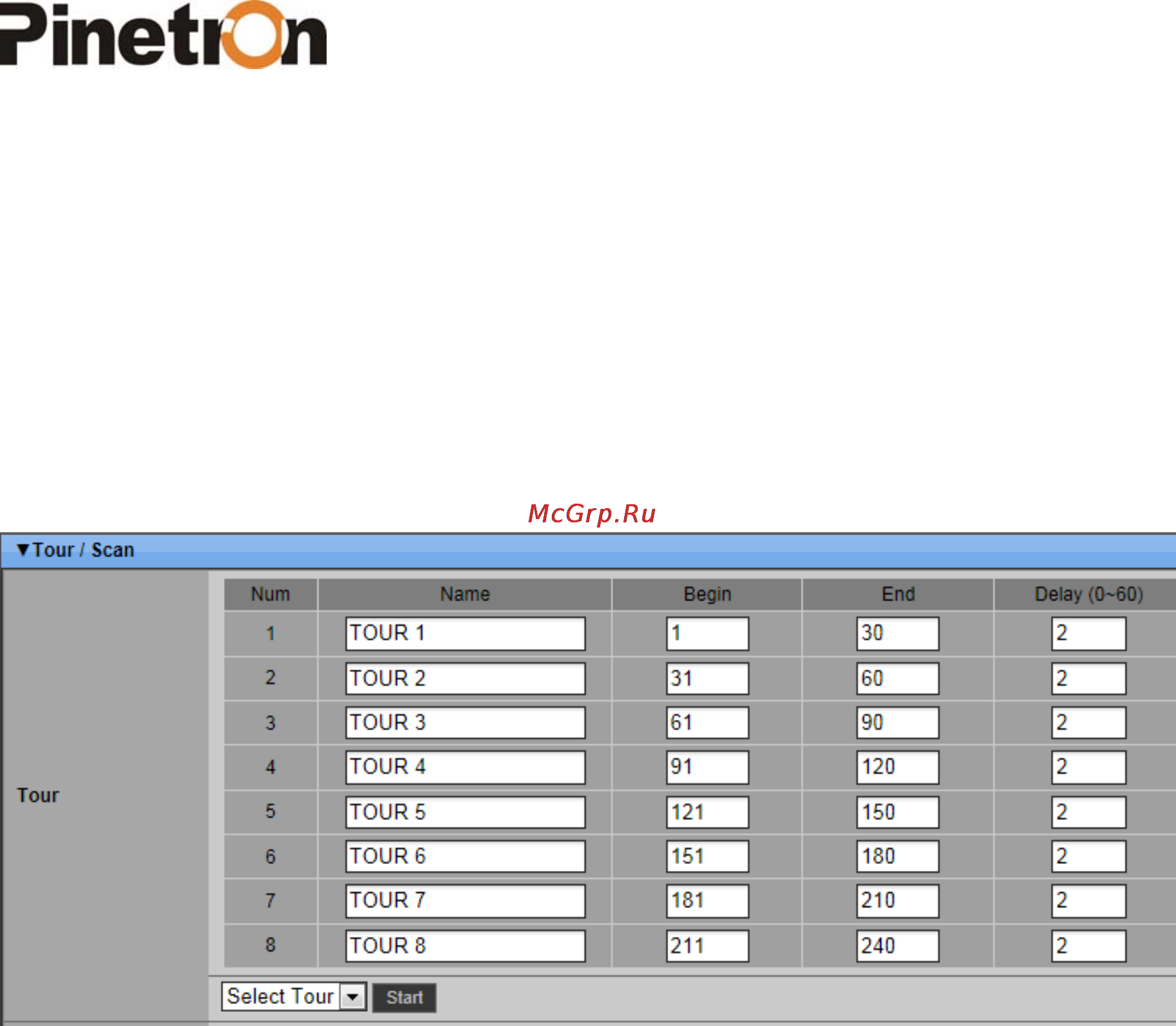Viewport: 1176px width, 1026px height.
Task: Edit the TOUR 4 name field
Action: [x=465, y=767]
